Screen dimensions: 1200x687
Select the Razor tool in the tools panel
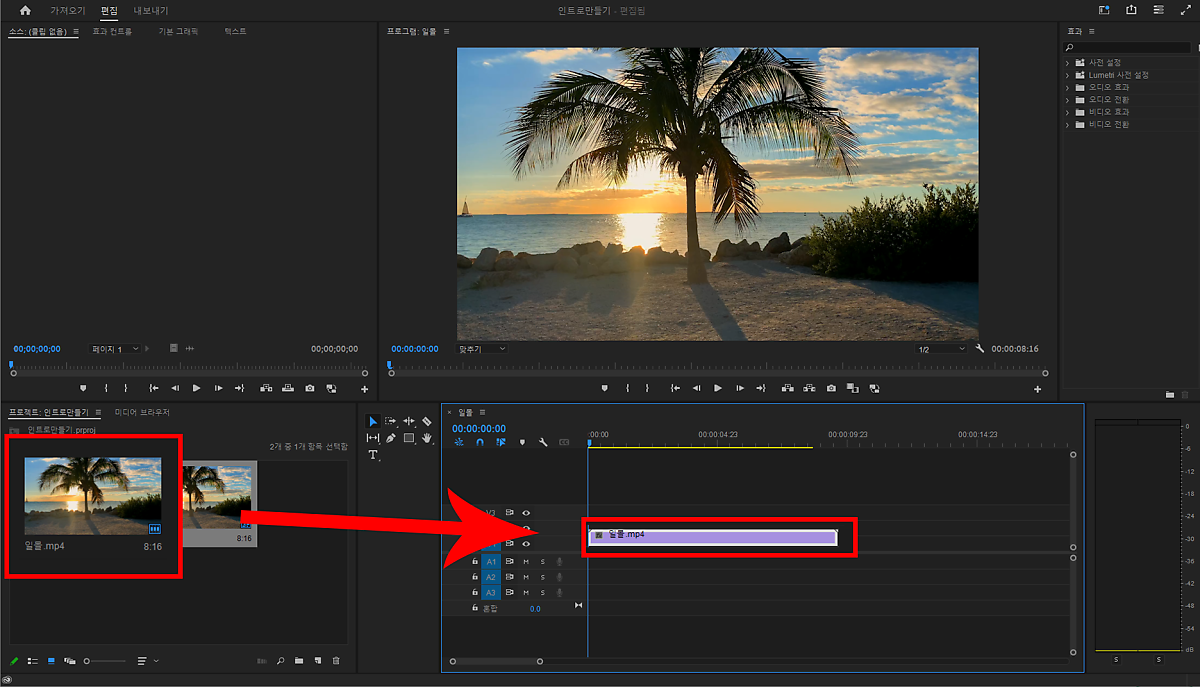click(x=427, y=421)
